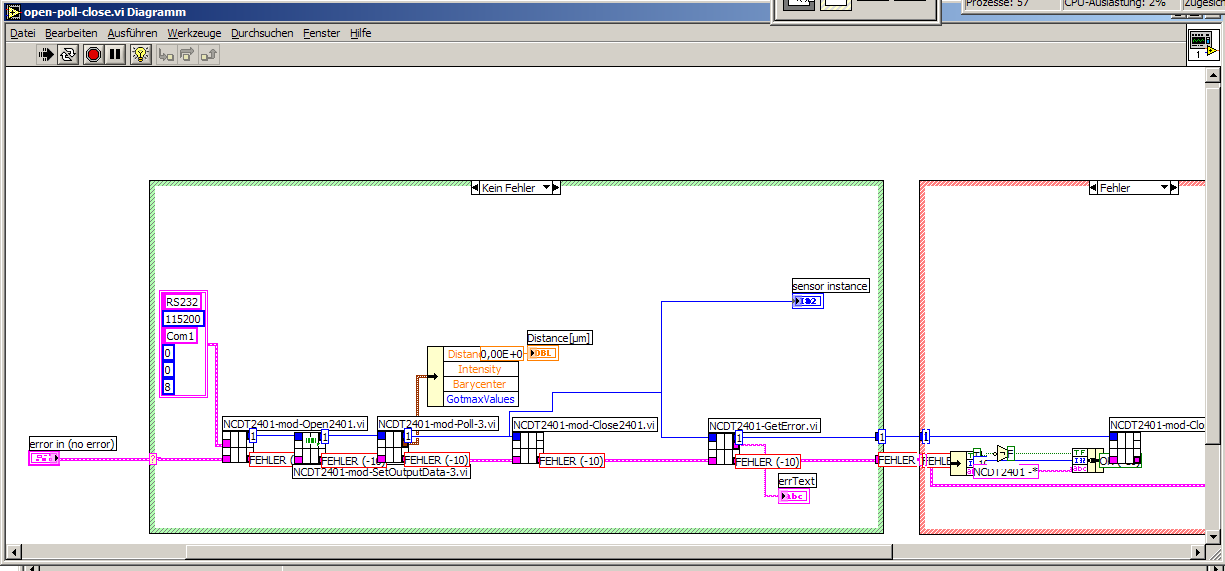1225x571 pixels.
Task: Select the case selector terminal on 'Kein Fehler' structure
Action: (x=153, y=460)
